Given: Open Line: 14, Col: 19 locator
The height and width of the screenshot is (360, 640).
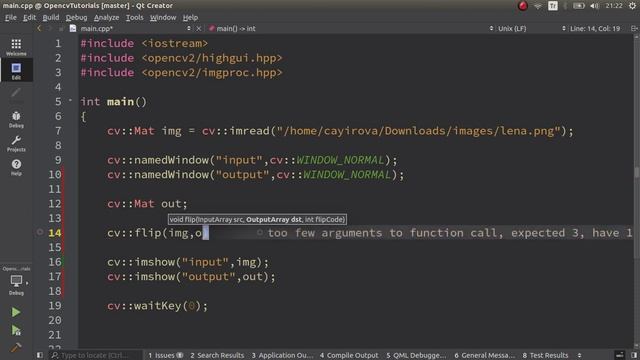Looking at the screenshot, I should click(595, 29).
